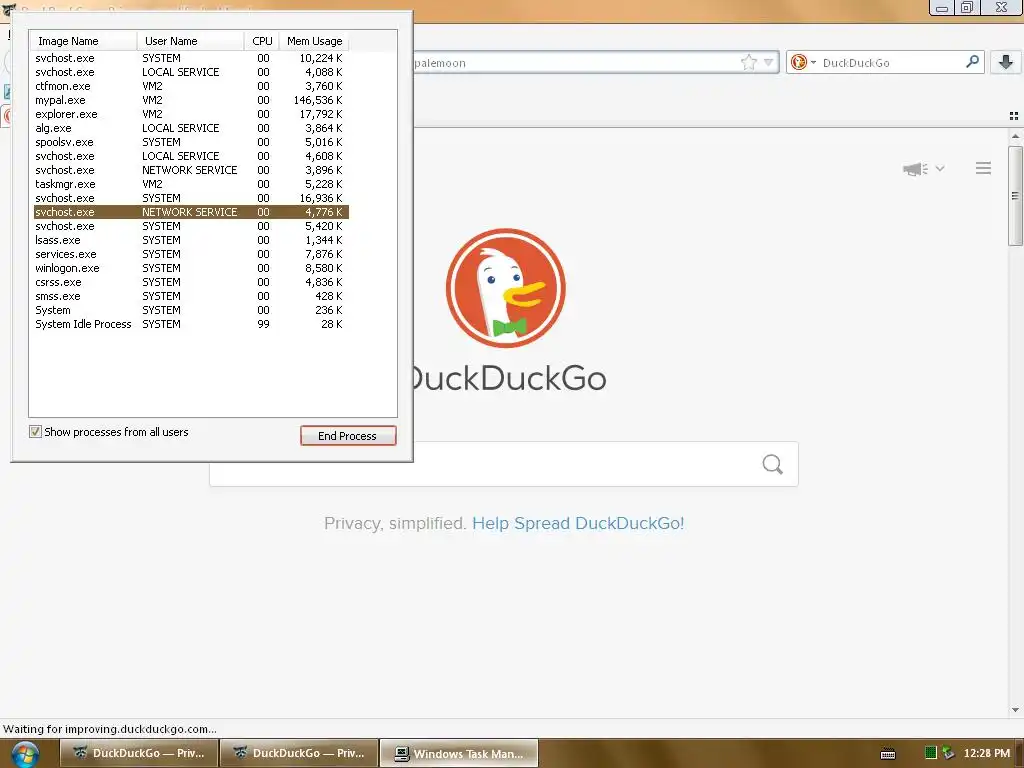Click the scrollbar down arrow

(1015, 710)
